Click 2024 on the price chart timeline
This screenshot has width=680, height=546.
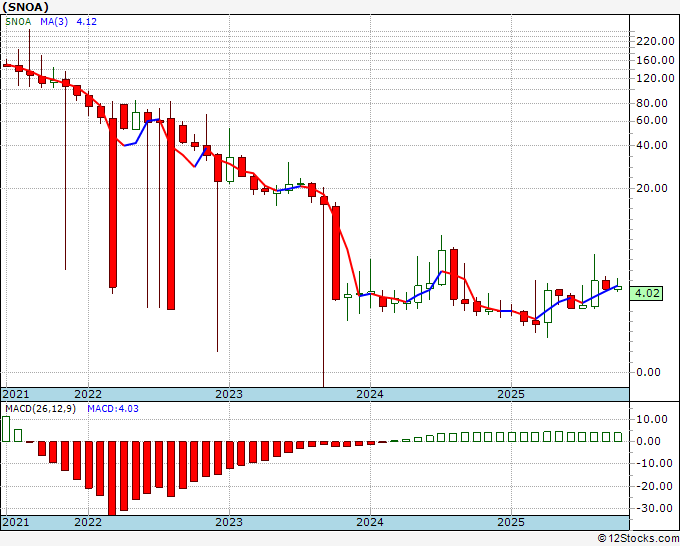(370, 394)
